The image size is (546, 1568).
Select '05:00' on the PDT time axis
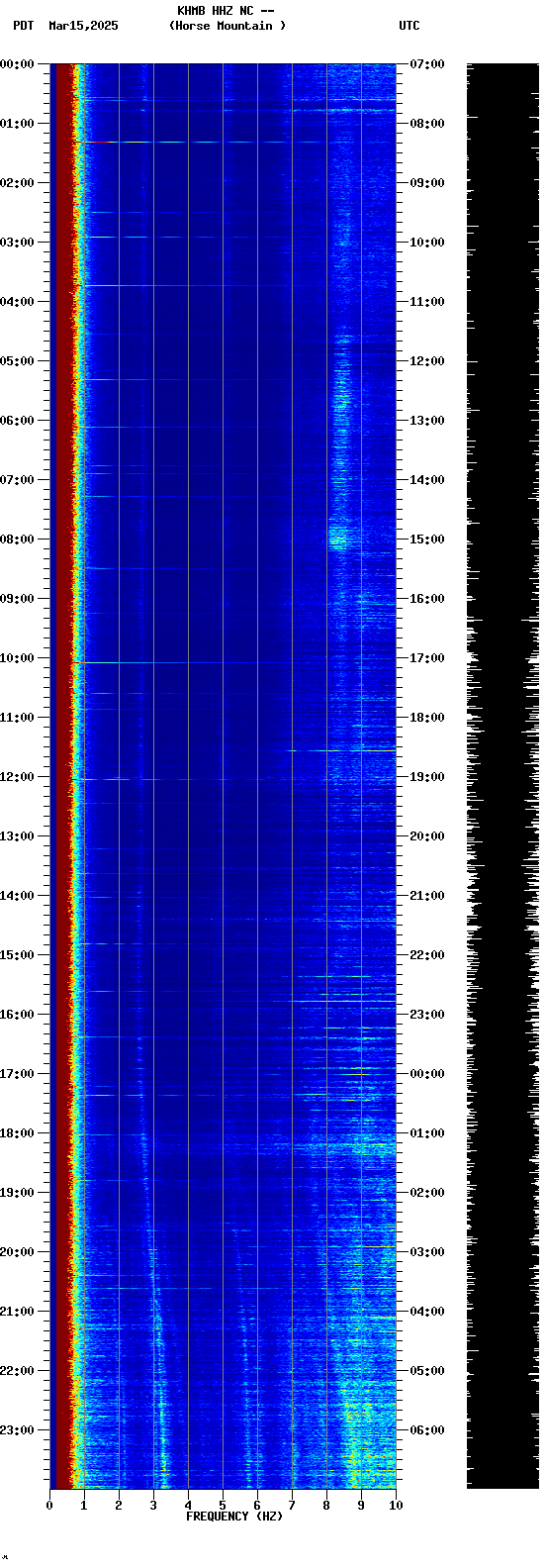(x=18, y=361)
